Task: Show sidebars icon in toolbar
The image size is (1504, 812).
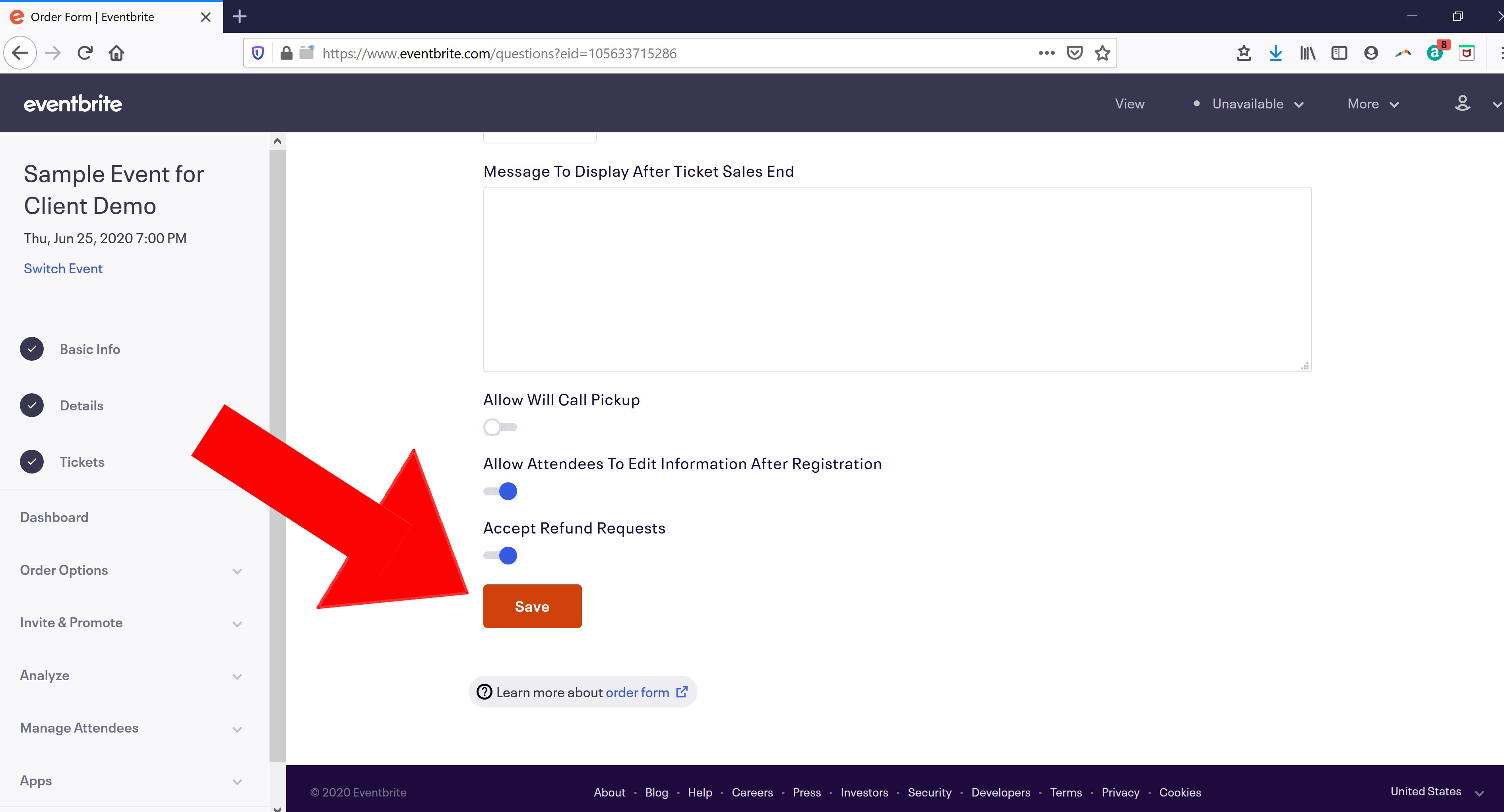Action: coord(1339,53)
